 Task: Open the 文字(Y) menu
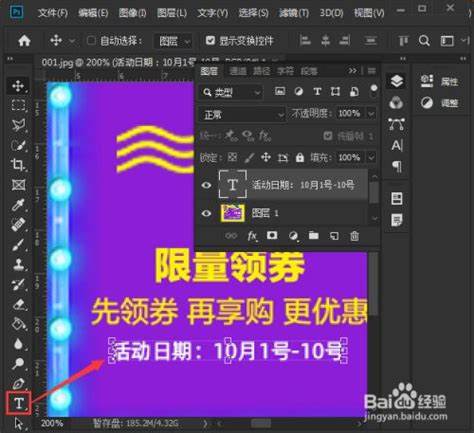[x=212, y=13]
